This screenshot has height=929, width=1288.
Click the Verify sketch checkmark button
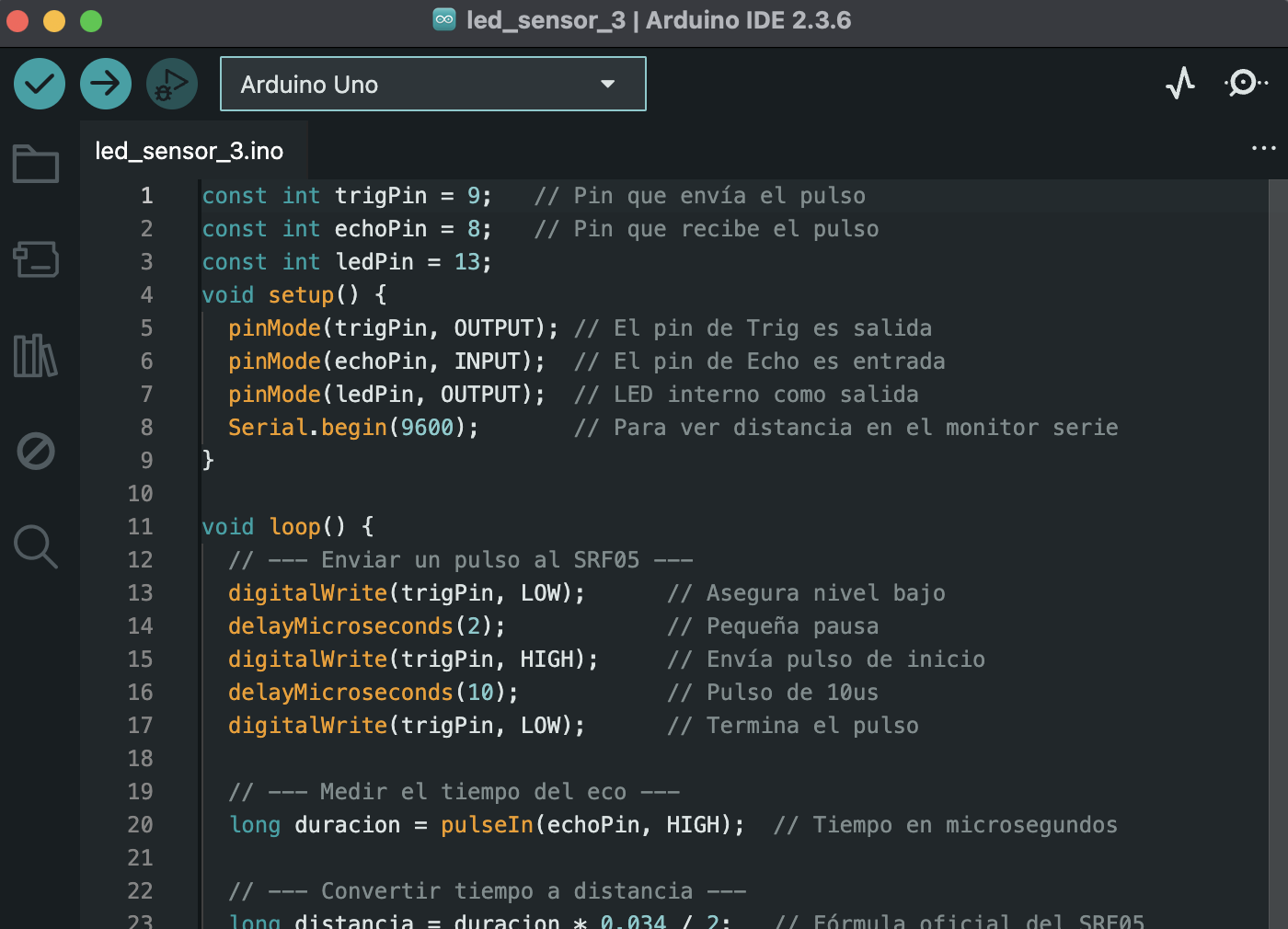(x=40, y=84)
